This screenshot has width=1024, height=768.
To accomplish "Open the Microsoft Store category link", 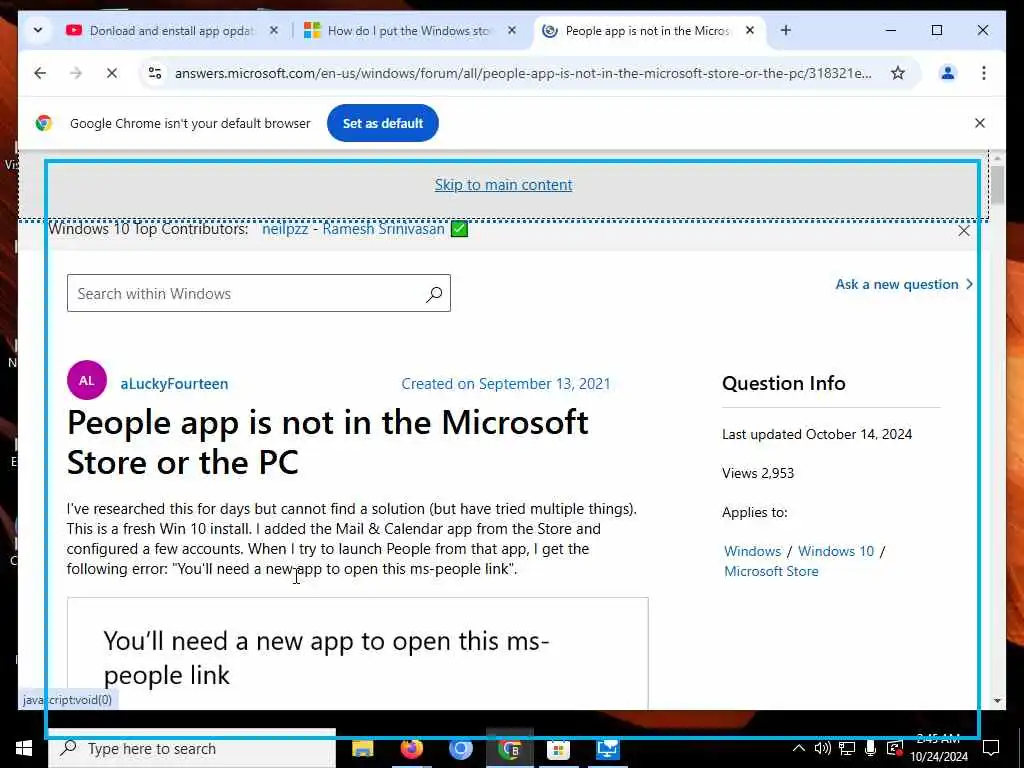I will (771, 571).
